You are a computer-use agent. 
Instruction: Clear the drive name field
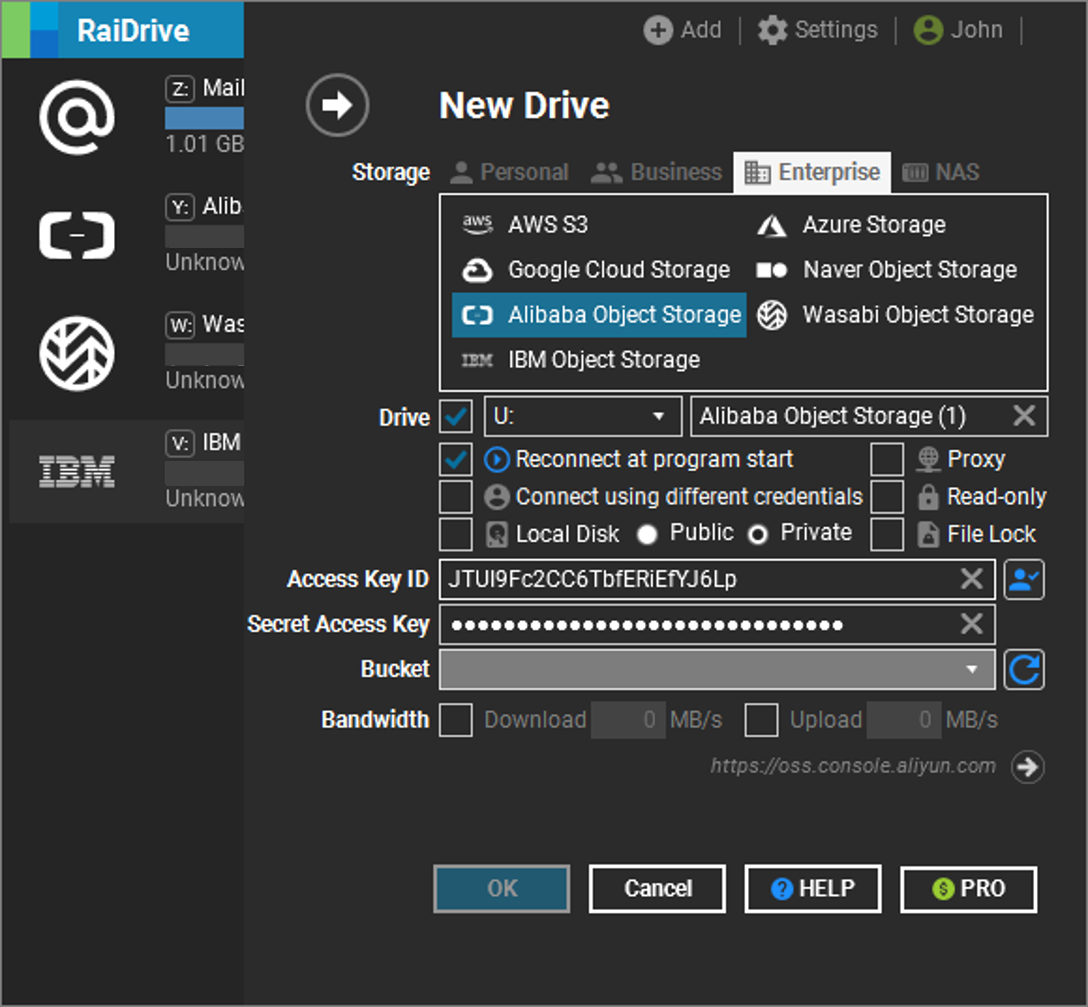pyautogui.click(x=1024, y=416)
